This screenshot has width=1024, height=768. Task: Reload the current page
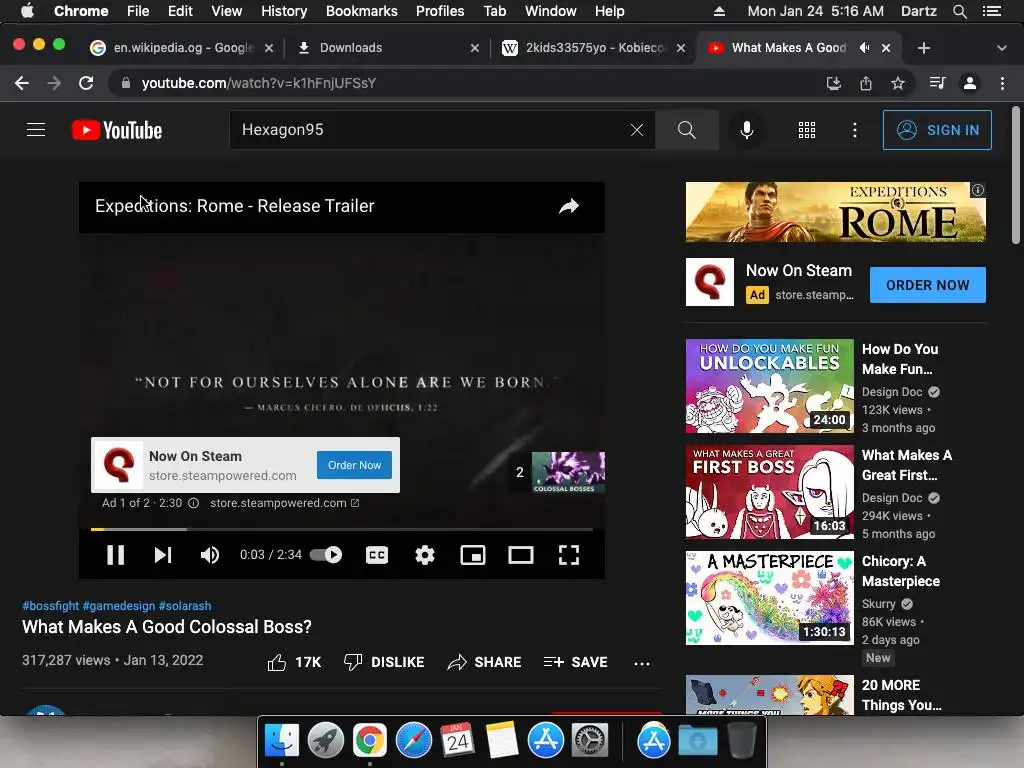click(x=86, y=83)
